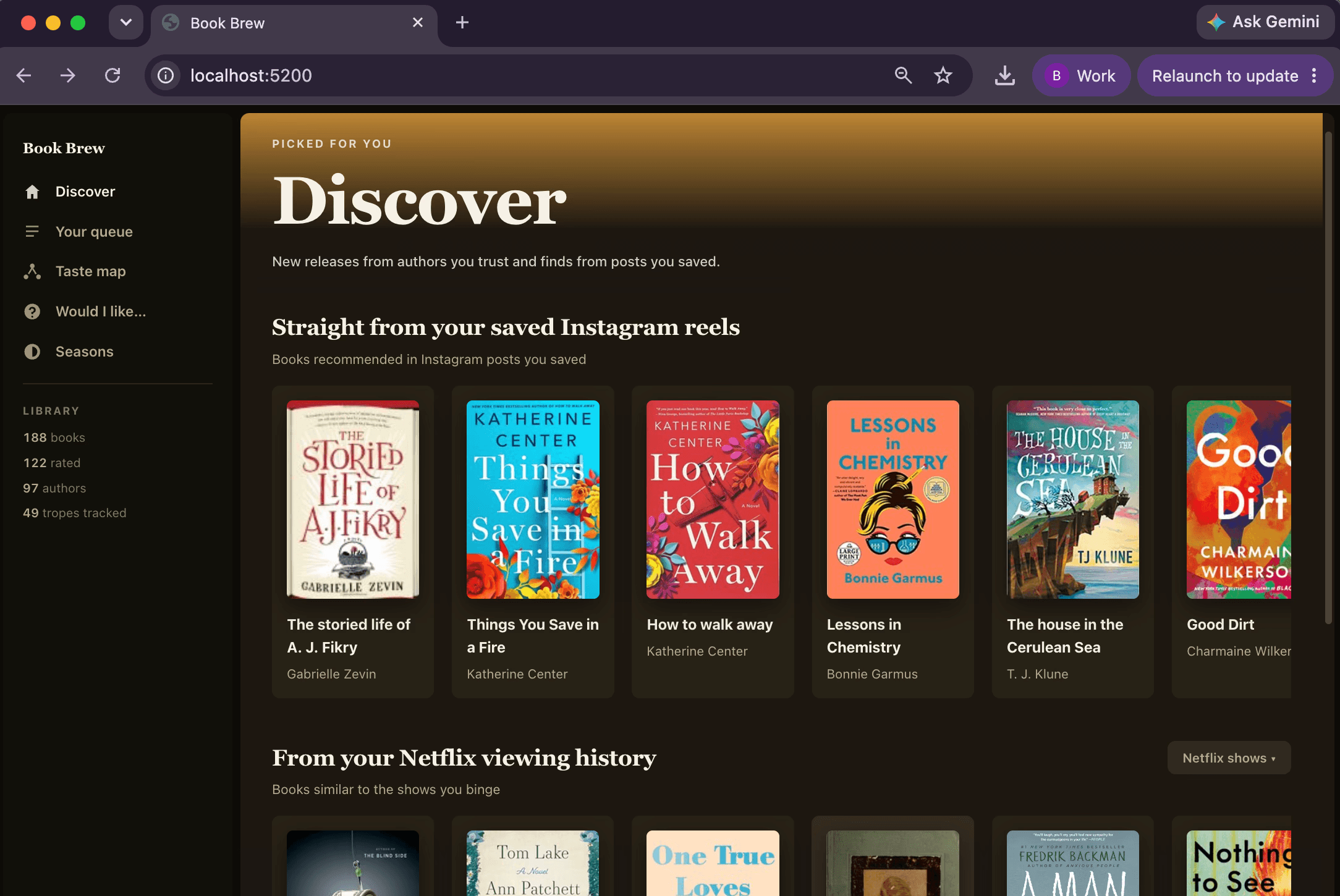Click the Book Brew logo text
The image size is (1340, 896).
[x=64, y=148]
